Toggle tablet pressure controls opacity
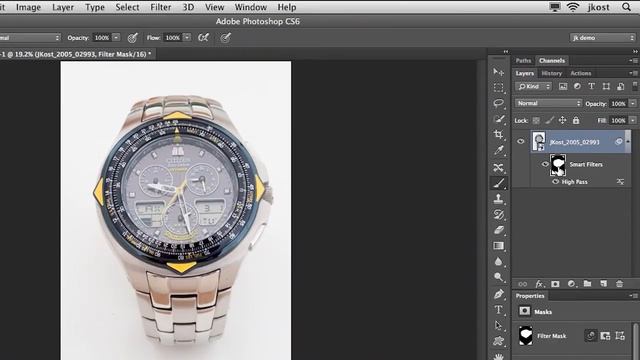The width and height of the screenshot is (640, 360). pyautogui.click(x=132, y=38)
